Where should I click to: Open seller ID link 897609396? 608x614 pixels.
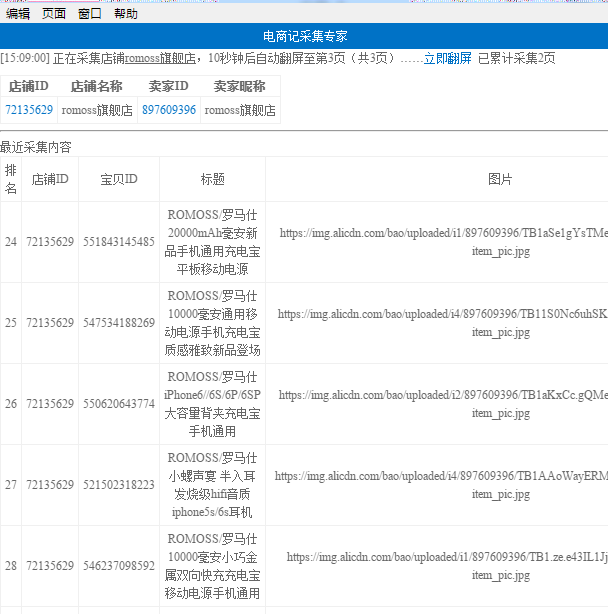[x=169, y=110]
